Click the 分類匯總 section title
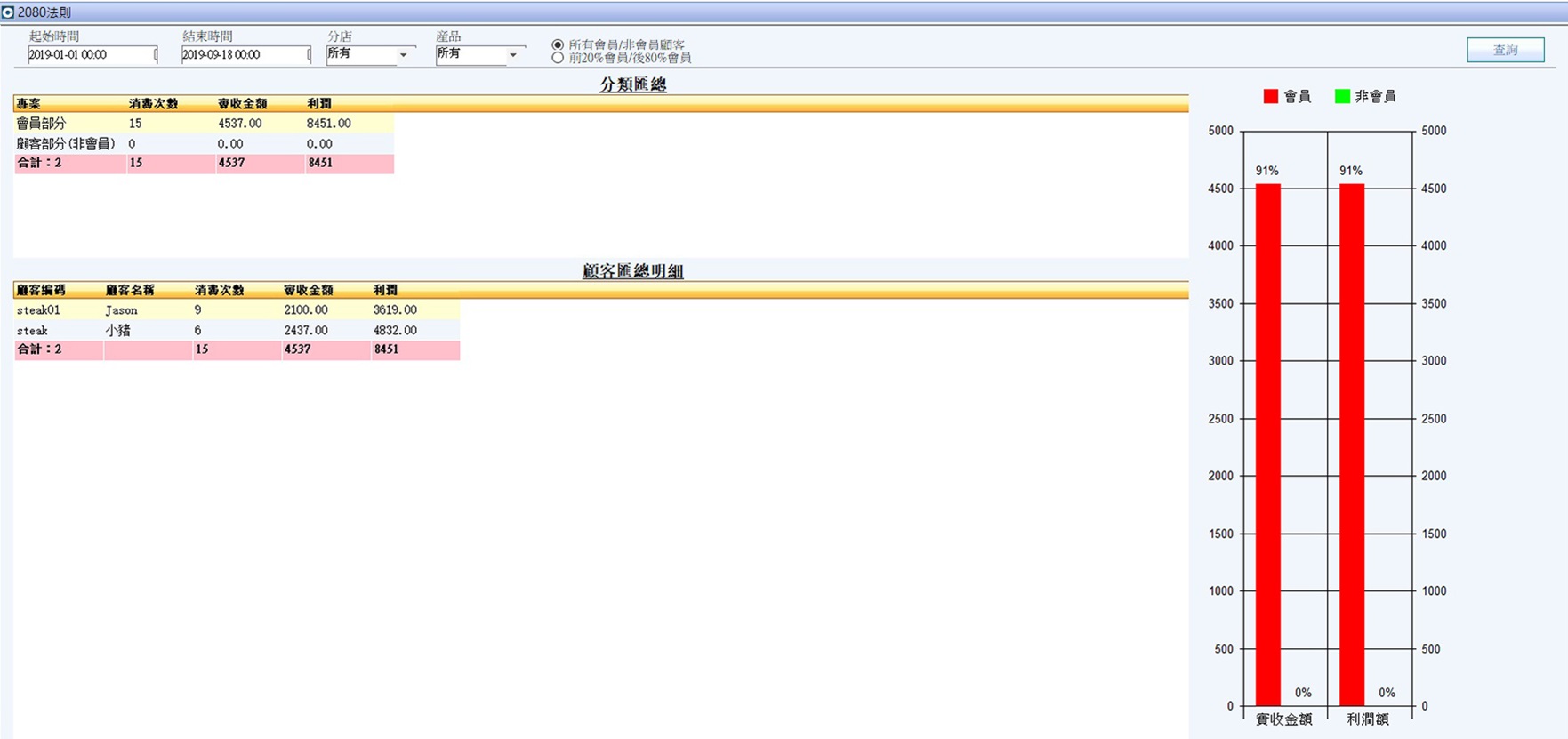This screenshot has height=739, width=1568. coord(633,84)
